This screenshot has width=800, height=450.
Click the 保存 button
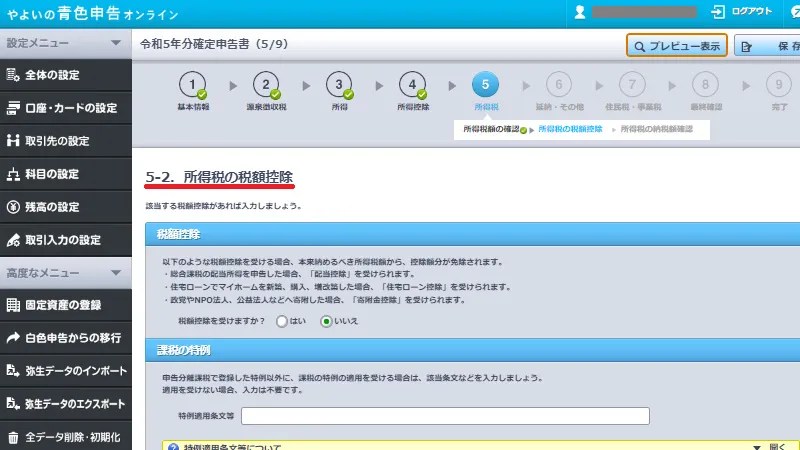767,45
